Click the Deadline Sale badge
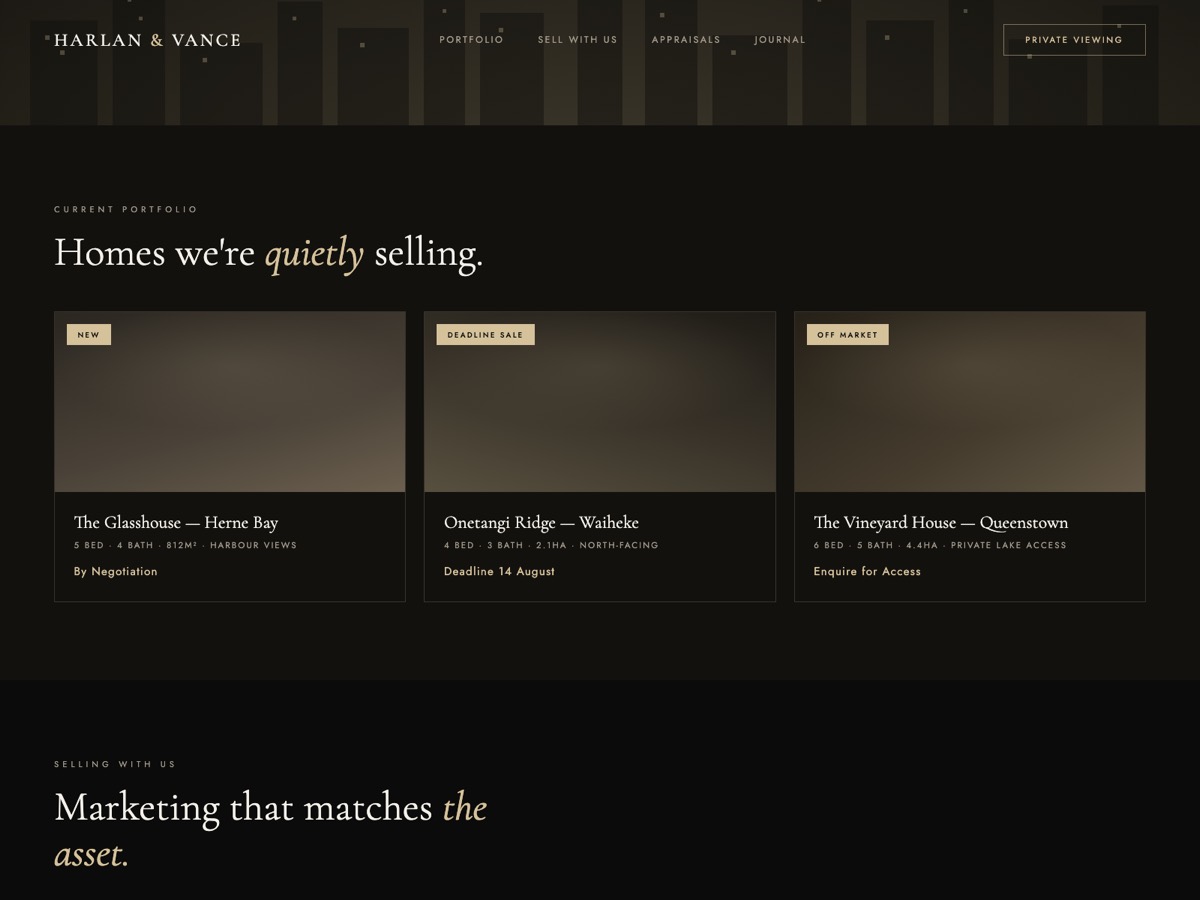The width and height of the screenshot is (1200, 900). [485, 335]
